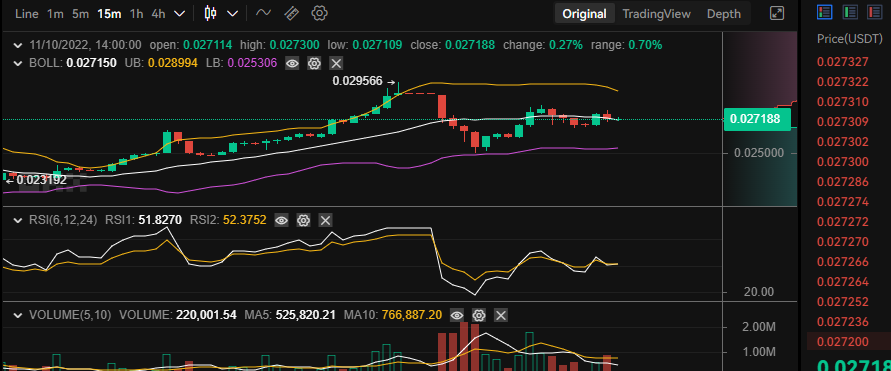Click order book price 0.027272
This screenshot has width=891, height=371.
[x=843, y=222]
